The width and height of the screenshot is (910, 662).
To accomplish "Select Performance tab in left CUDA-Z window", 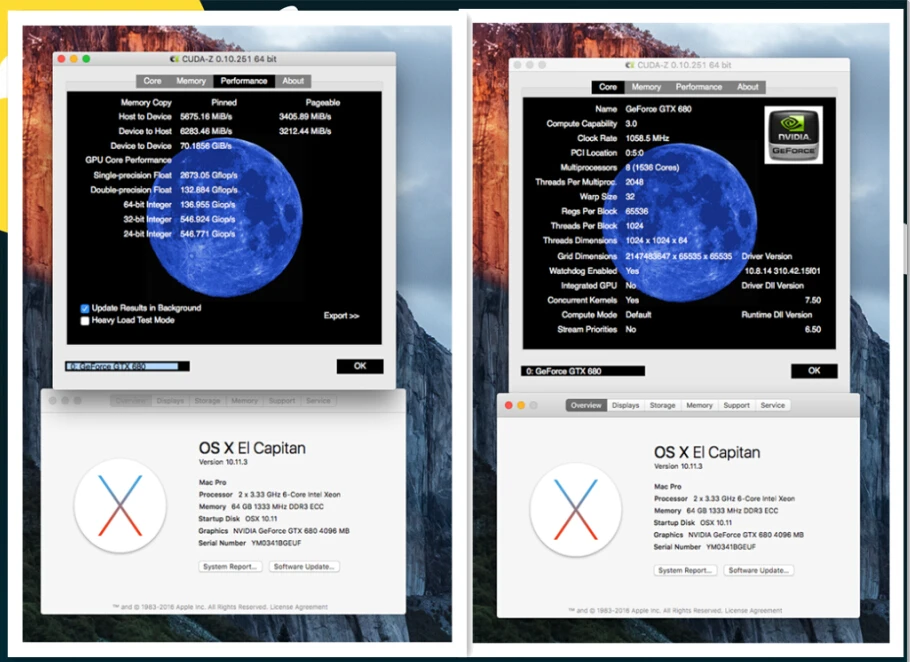I will pyautogui.click(x=244, y=81).
